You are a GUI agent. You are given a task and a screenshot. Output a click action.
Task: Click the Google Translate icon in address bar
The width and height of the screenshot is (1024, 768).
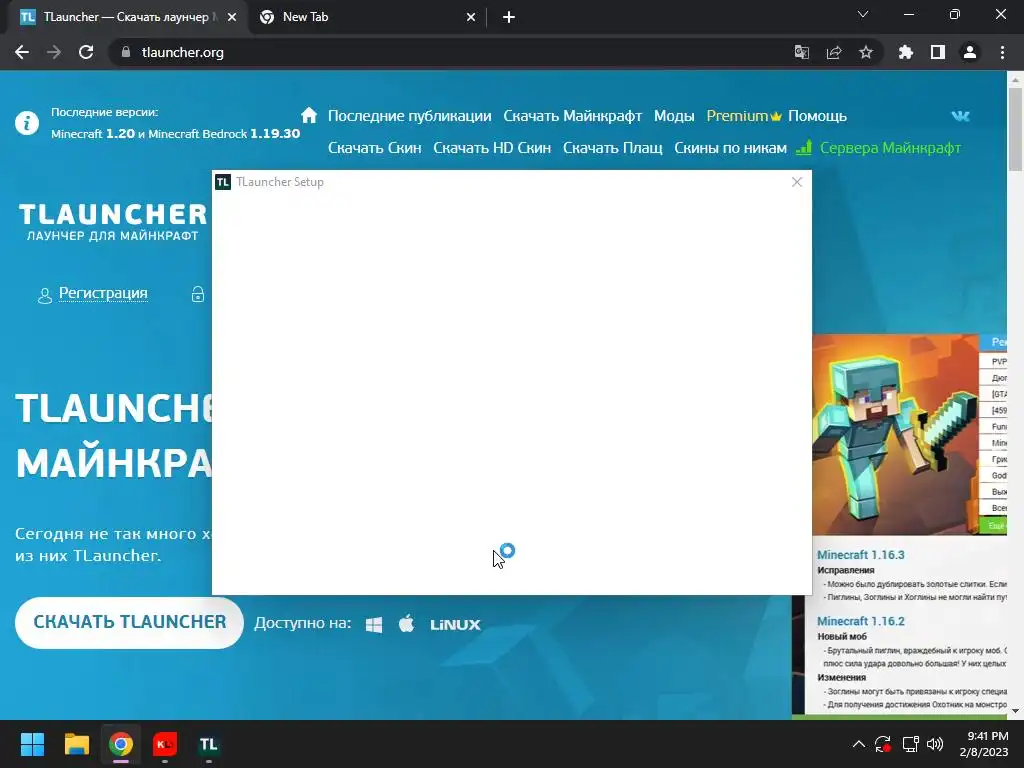[801, 52]
